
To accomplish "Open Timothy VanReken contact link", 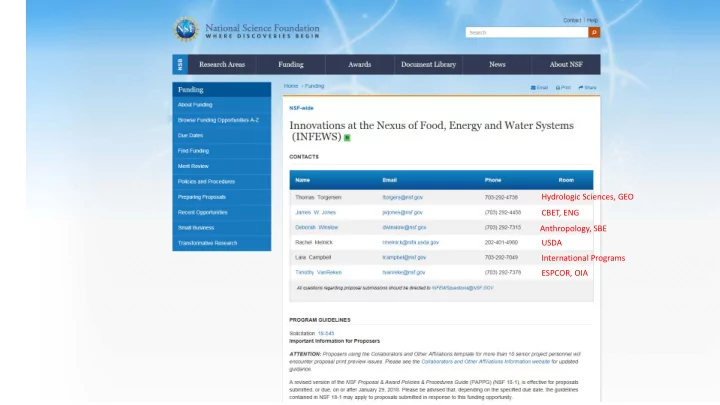I will 318,272.
